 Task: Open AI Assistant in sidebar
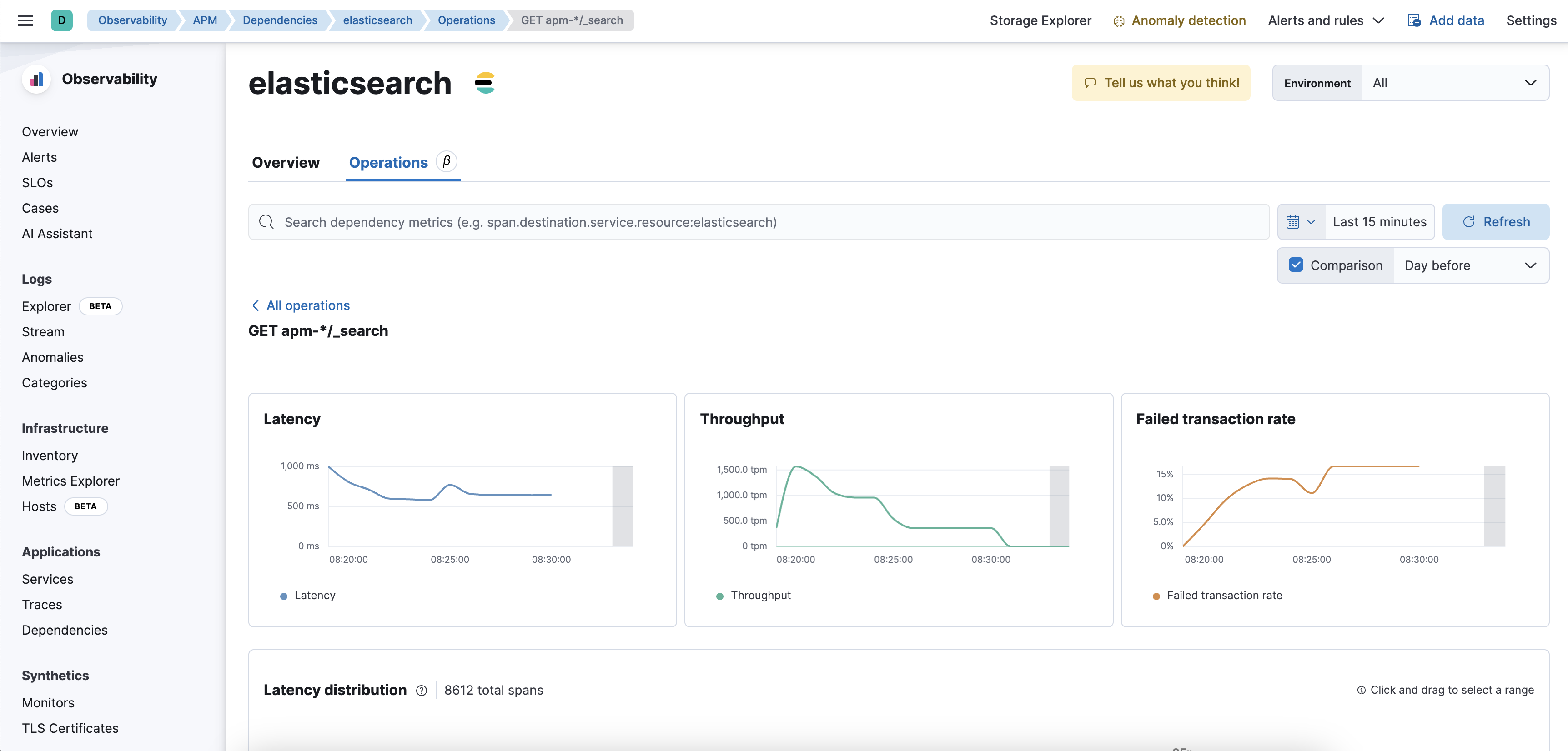[57, 234]
